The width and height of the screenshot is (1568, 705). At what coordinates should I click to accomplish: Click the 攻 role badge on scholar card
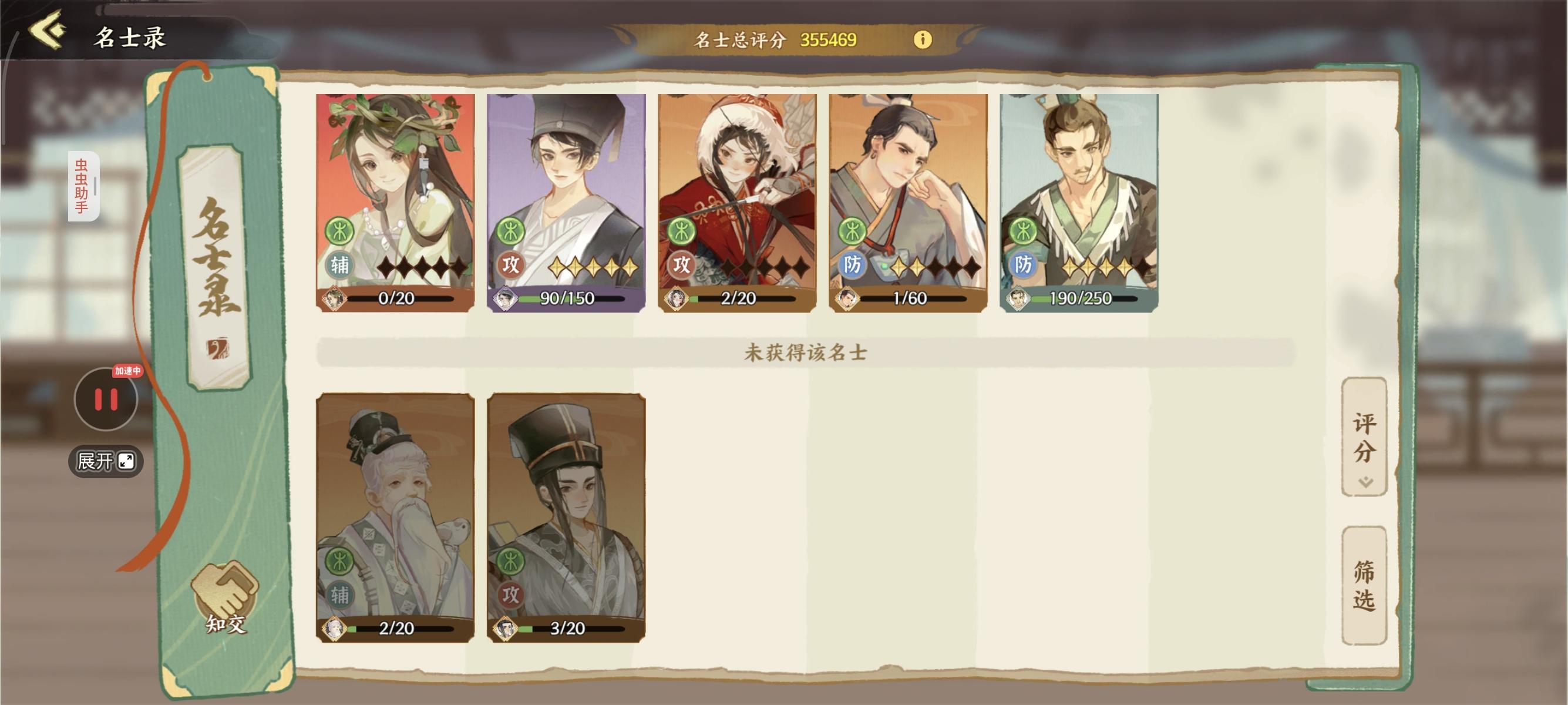click(x=511, y=265)
